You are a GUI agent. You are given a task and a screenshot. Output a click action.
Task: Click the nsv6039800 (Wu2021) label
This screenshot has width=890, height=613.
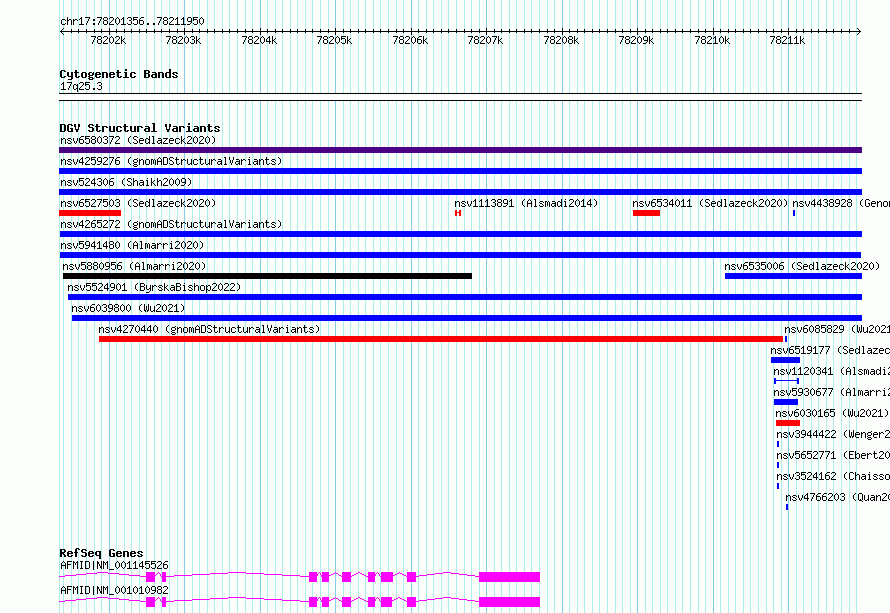coord(128,308)
